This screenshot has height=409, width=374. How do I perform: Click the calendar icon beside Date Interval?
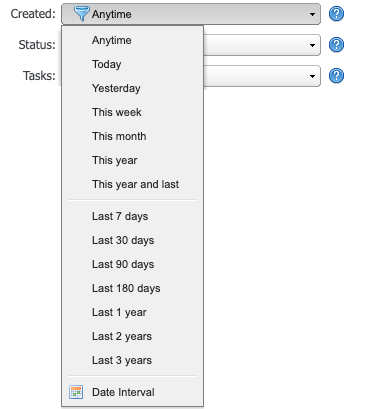(76, 392)
